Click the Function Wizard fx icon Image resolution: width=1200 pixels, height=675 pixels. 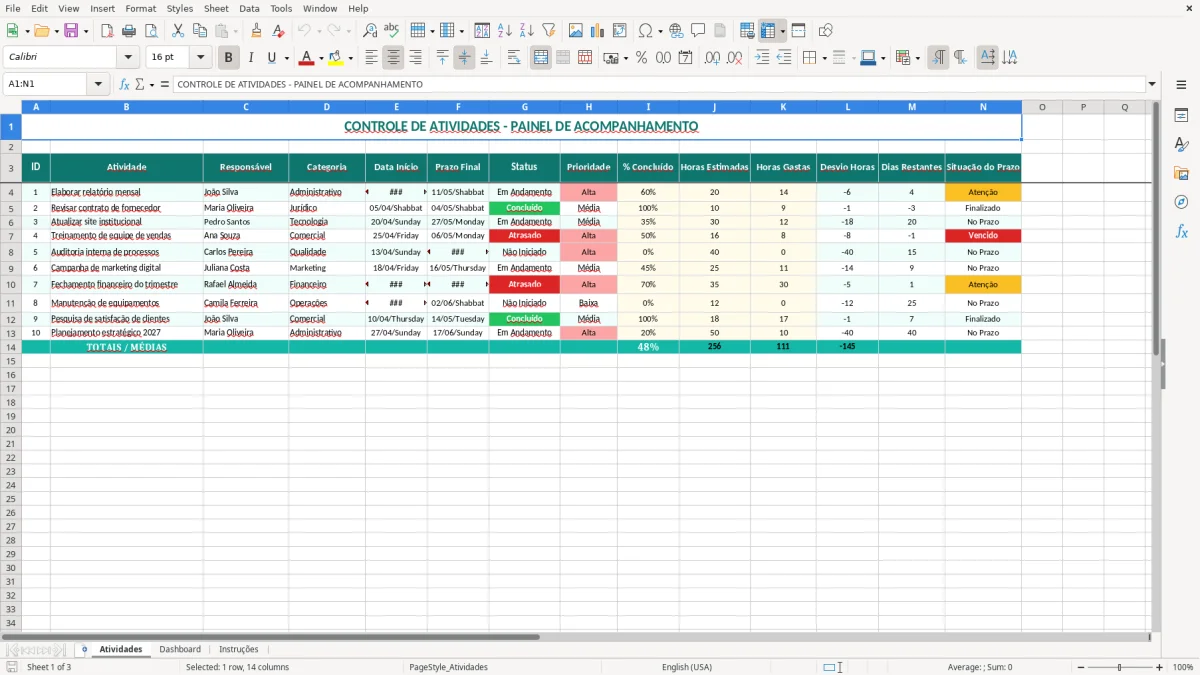pyautogui.click(x=124, y=85)
